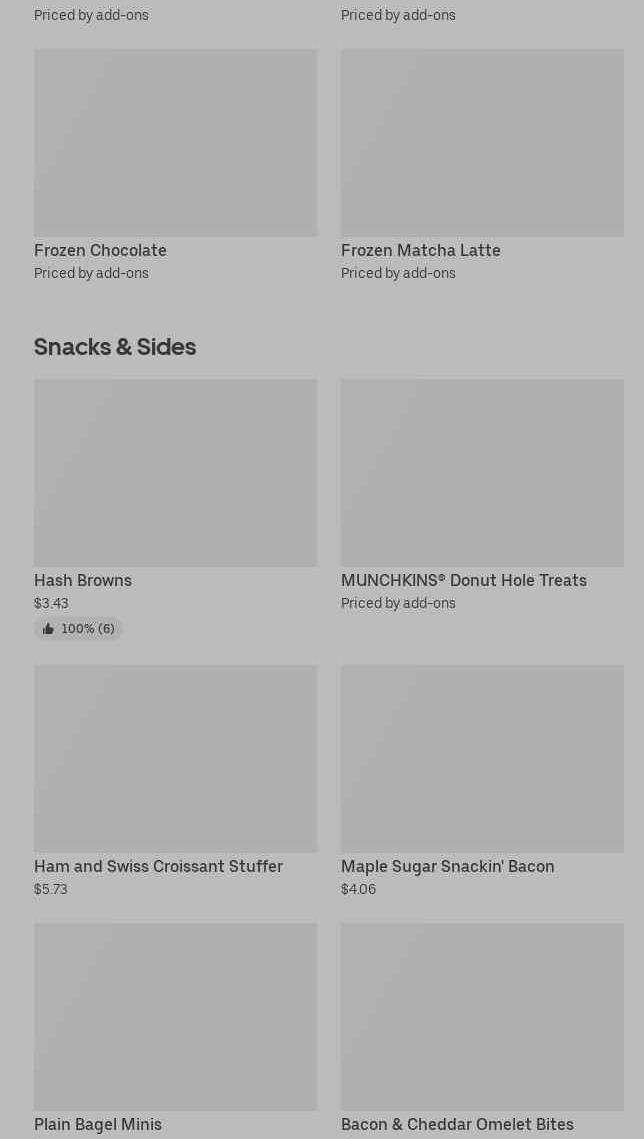
Task: Open Bacon & Cheddar Omelet Bites image
Action: [482, 1016]
